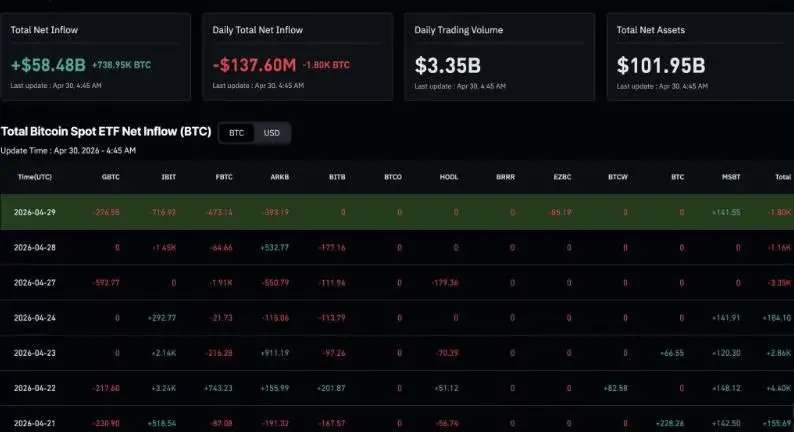The width and height of the screenshot is (794, 432).
Task: Click the HODL column header
Action: pos(449,177)
